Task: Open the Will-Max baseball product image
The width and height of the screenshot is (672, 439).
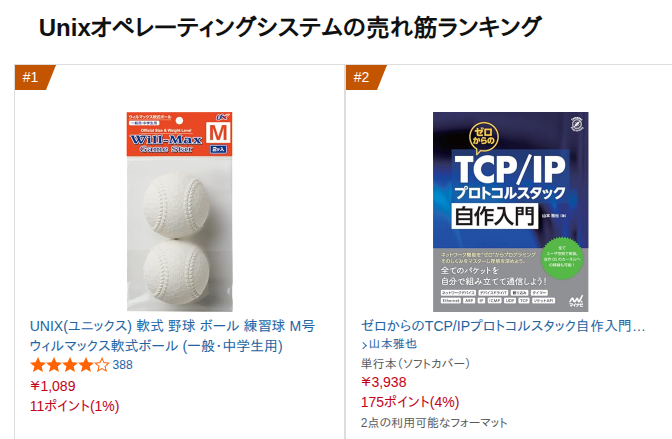Action: [180, 211]
